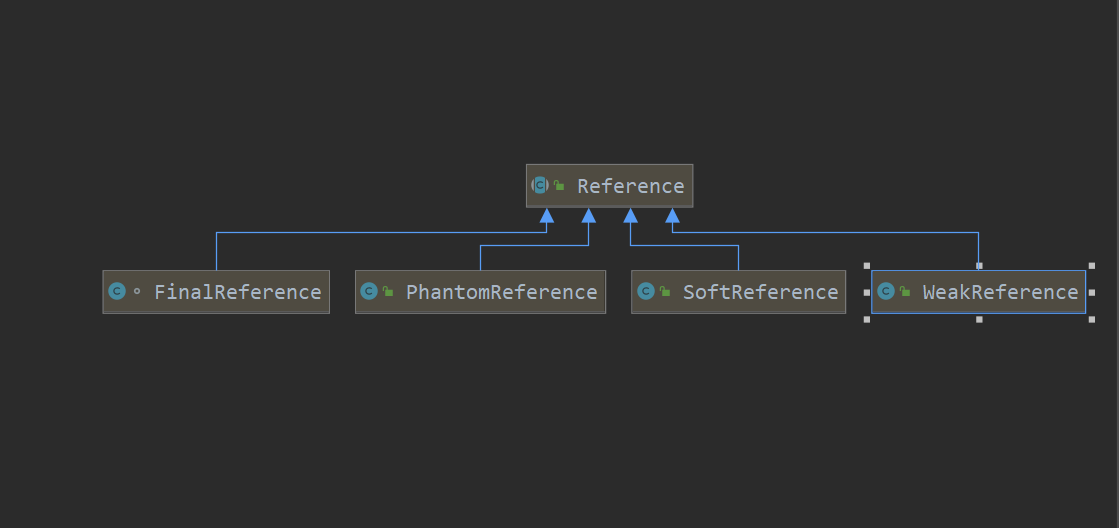Click the WeakReference class icon

pos(885,292)
